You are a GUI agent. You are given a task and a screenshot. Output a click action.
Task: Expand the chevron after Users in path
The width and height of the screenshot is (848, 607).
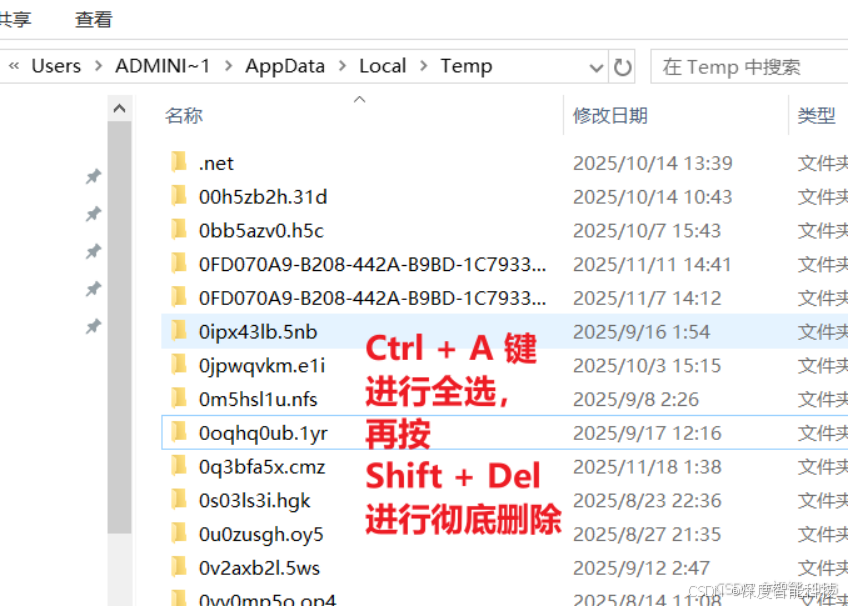tap(98, 66)
